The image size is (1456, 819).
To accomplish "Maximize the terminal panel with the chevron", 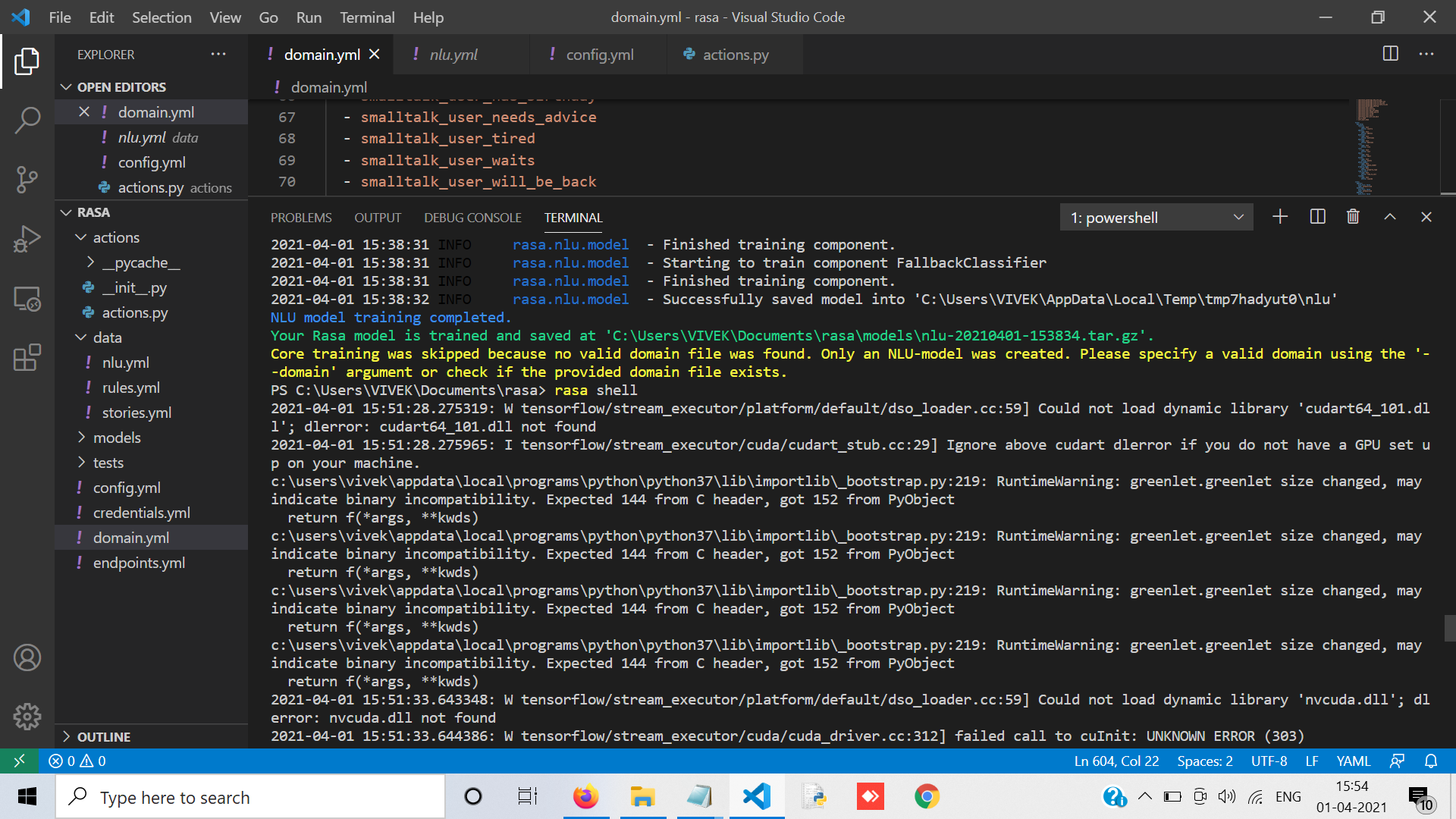I will point(1390,217).
